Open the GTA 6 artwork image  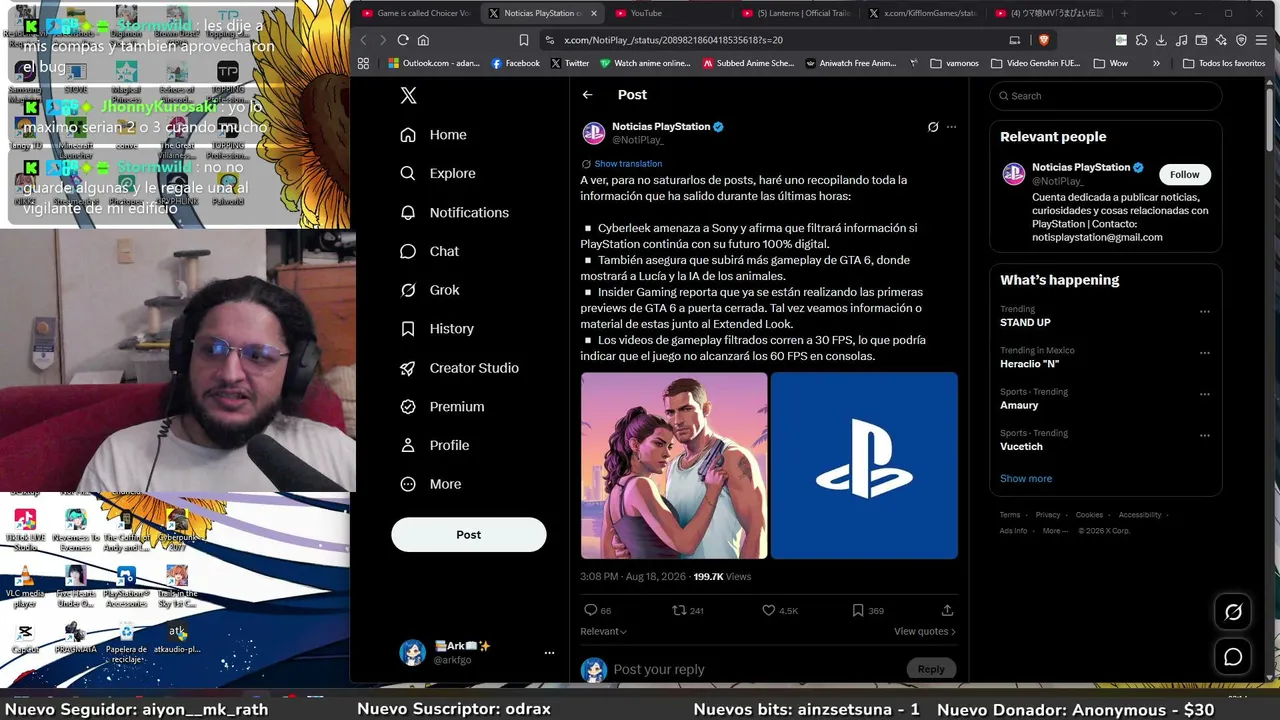[x=674, y=466]
